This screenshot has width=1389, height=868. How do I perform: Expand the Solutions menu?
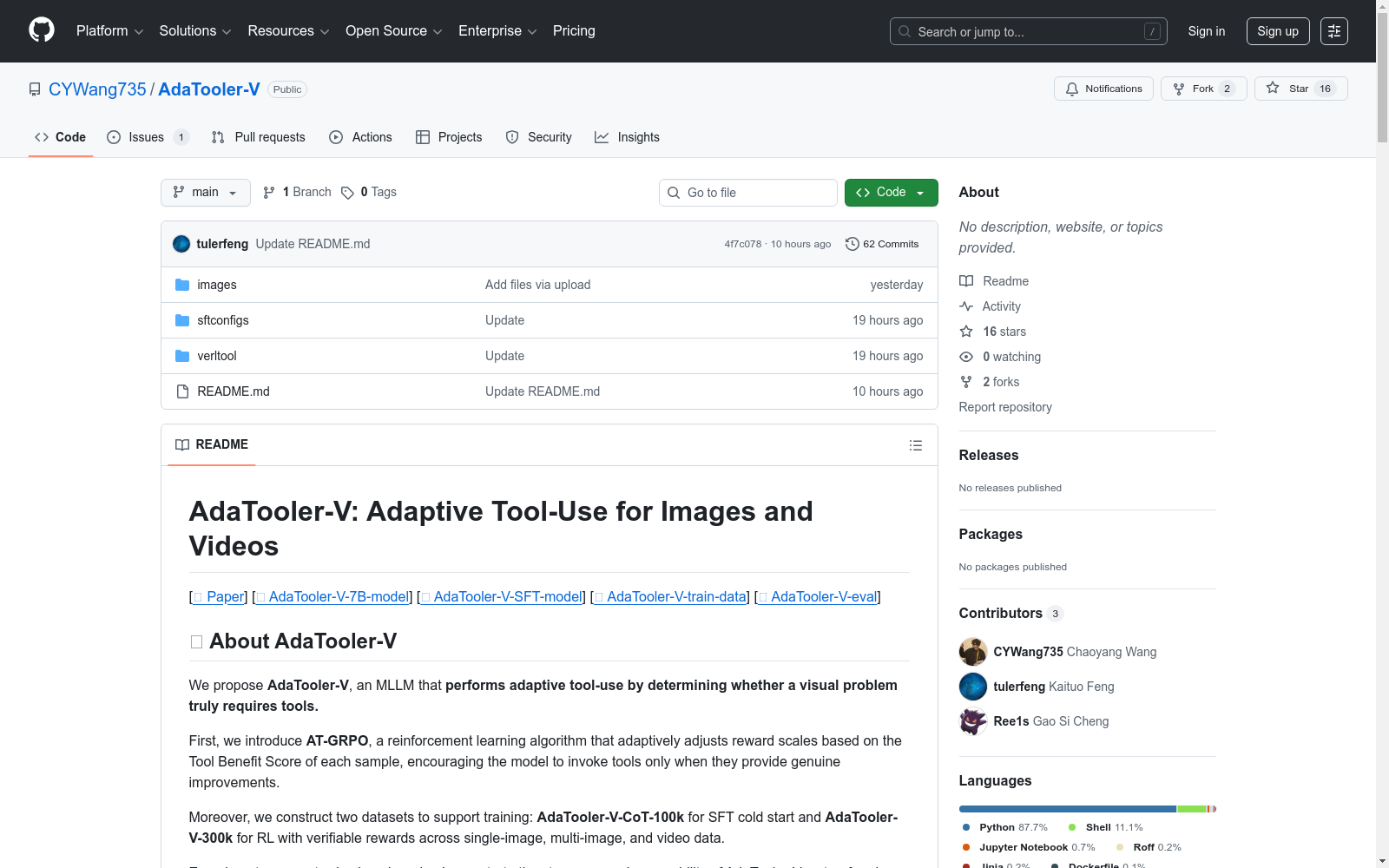point(195,31)
